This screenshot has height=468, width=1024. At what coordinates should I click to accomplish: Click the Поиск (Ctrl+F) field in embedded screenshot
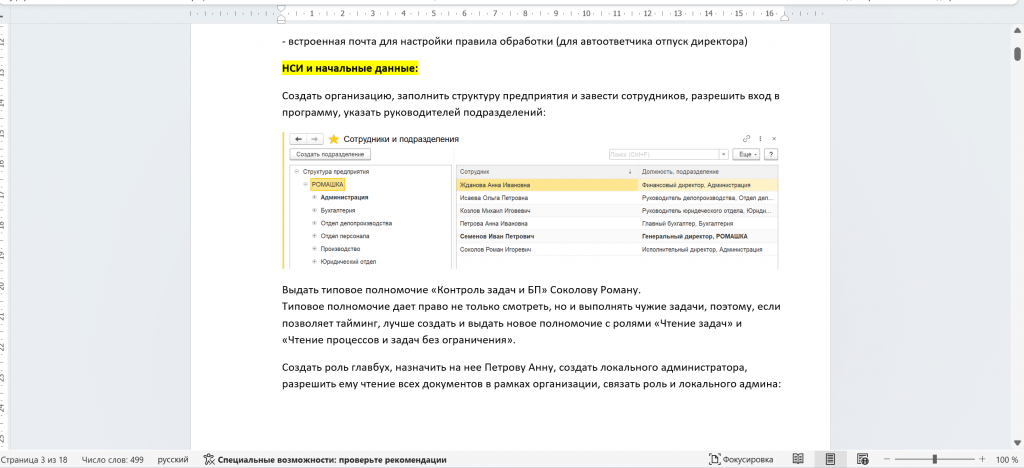click(x=664, y=155)
